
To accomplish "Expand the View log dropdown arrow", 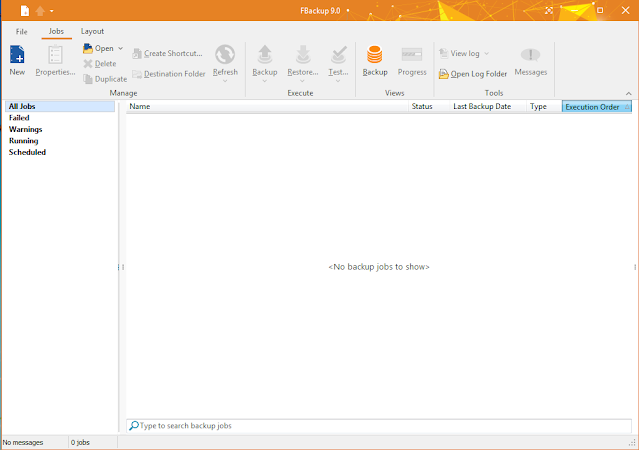I will (487, 53).
